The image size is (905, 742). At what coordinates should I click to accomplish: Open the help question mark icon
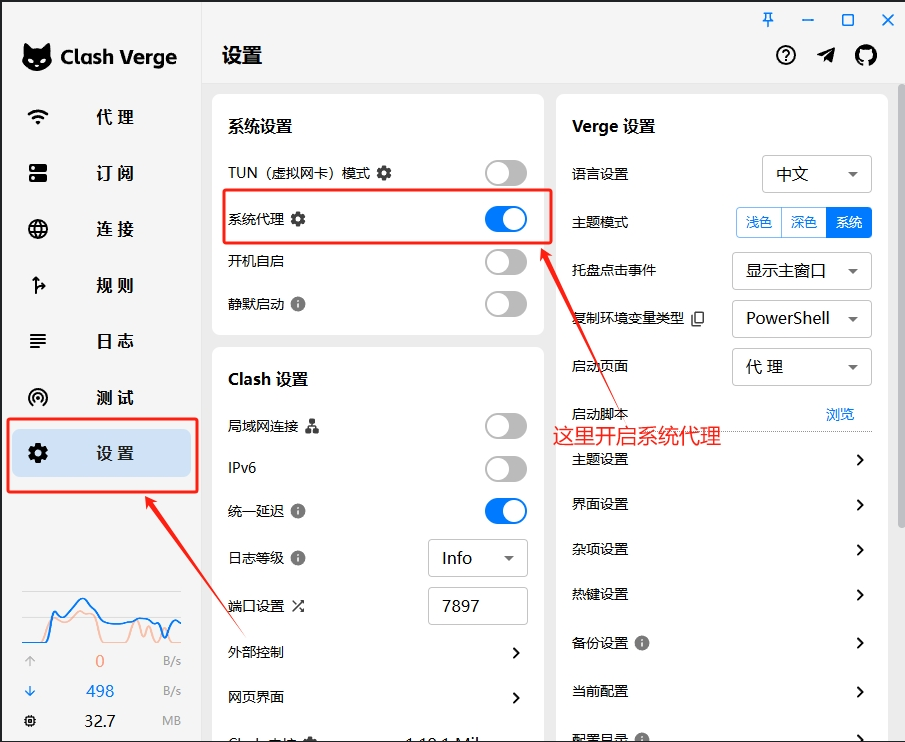(x=786, y=55)
